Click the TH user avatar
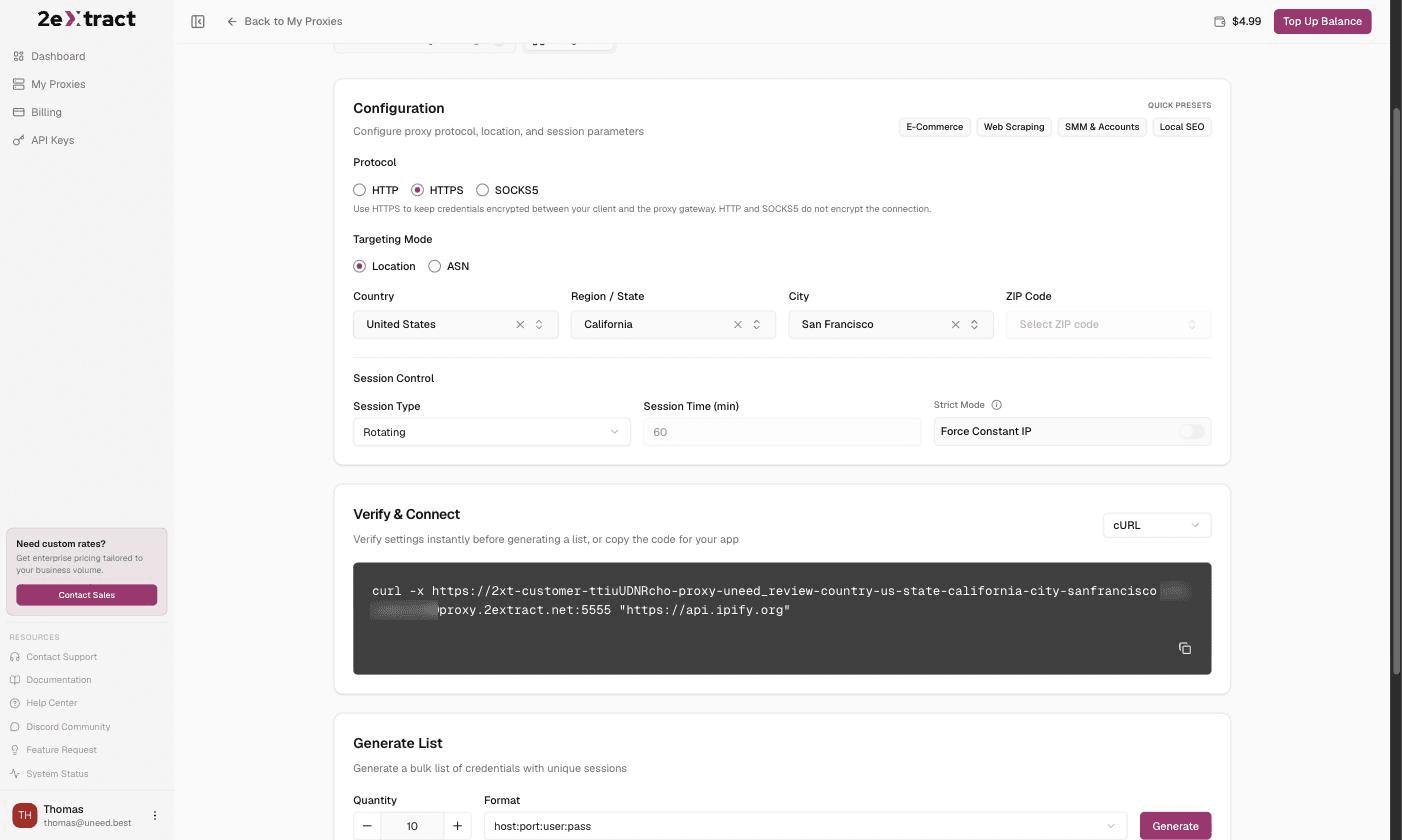The height and width of the screenshot is (840, 1402). (24, 816)
